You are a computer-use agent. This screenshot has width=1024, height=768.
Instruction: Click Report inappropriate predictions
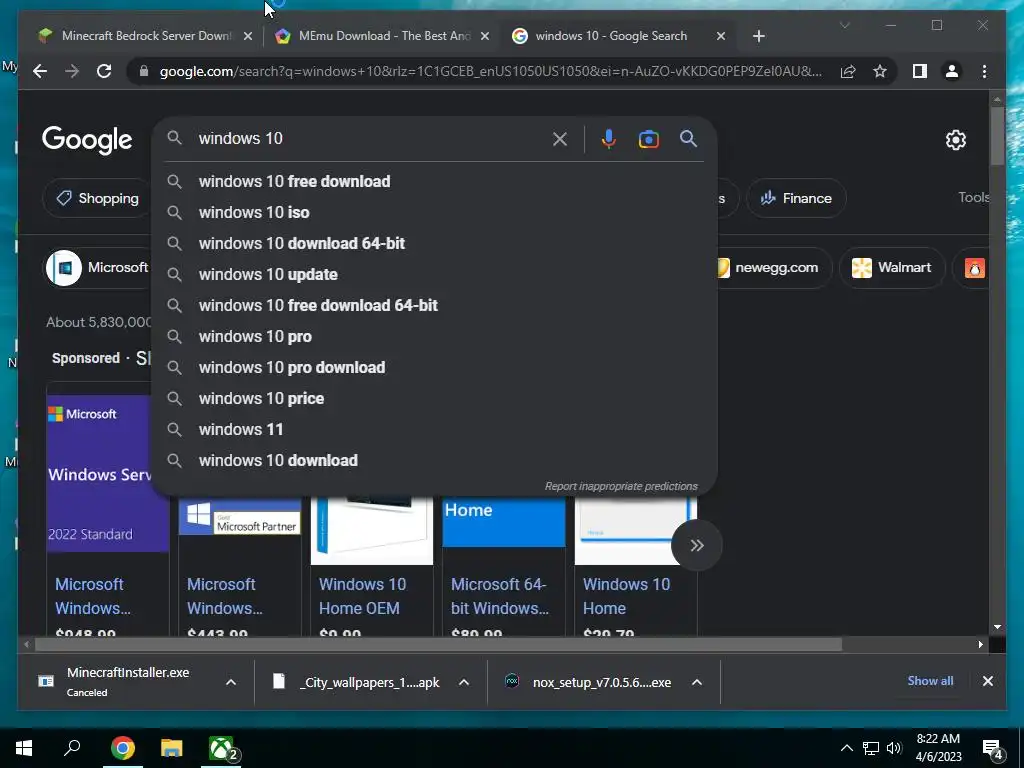(621, 487)
